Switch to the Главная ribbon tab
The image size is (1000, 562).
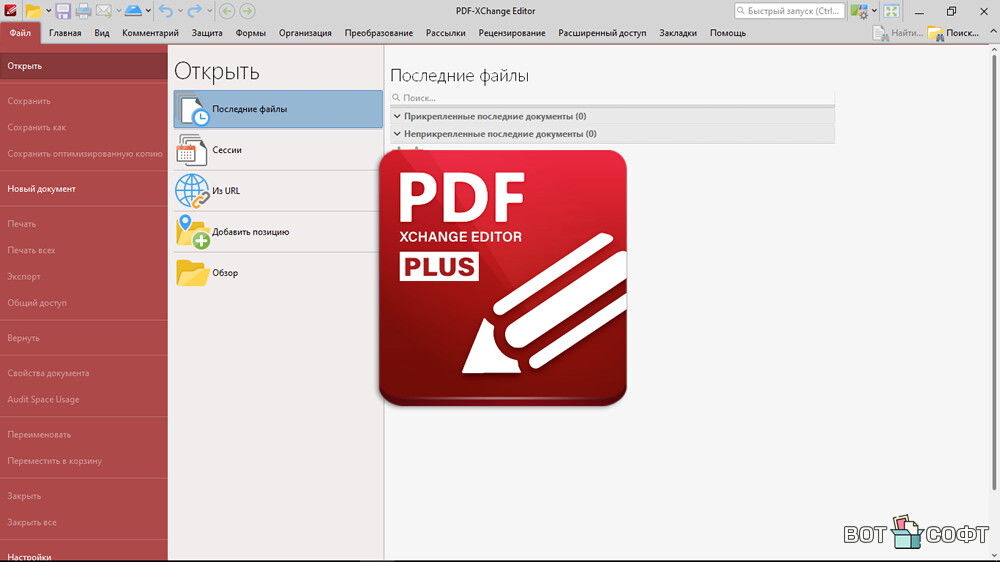(x=65, y=33)
